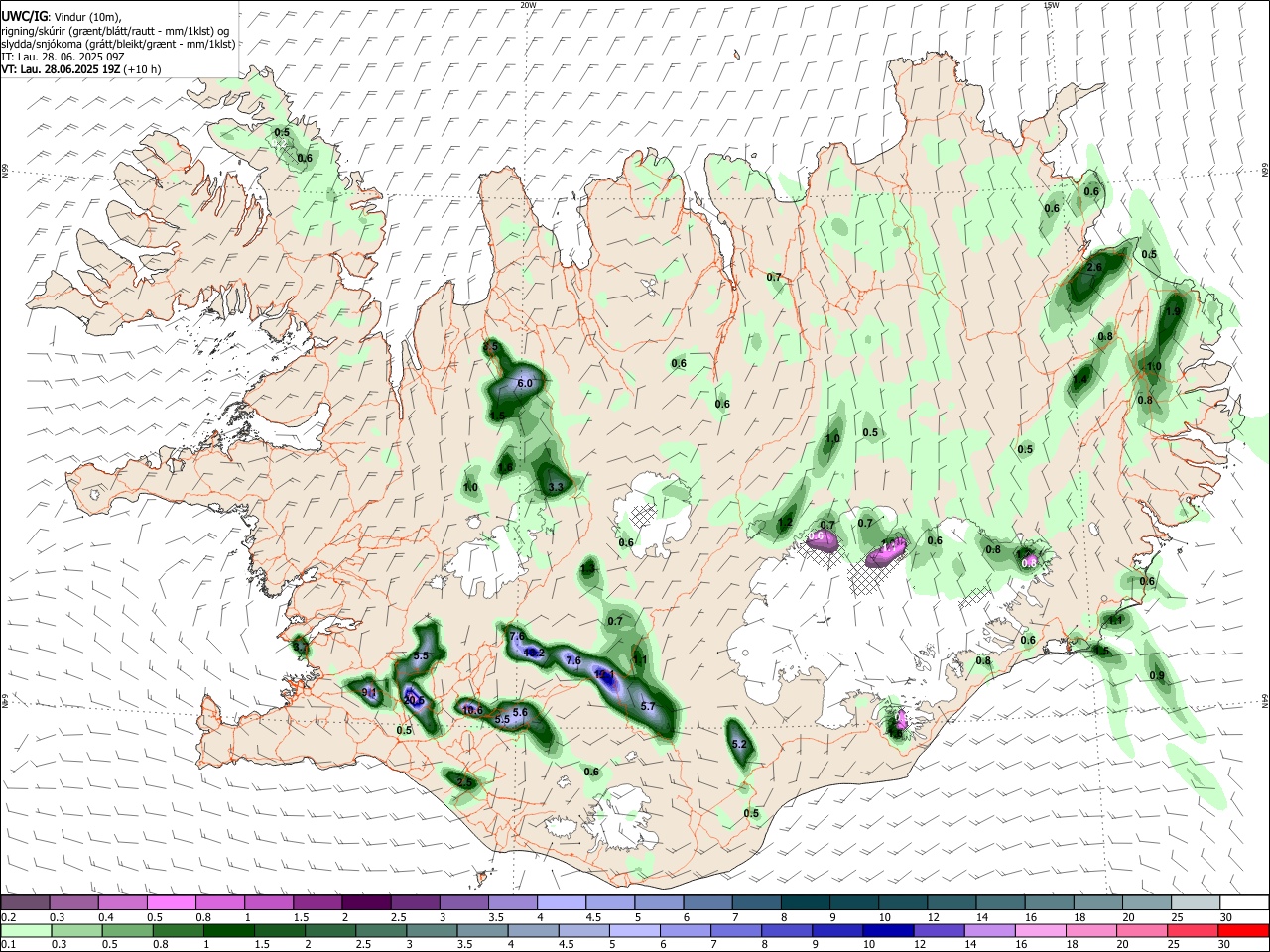Image resolution: width=1270 pixels, height=952 pixels.
Task: Click the 20W longitude label
Action: 528,5
